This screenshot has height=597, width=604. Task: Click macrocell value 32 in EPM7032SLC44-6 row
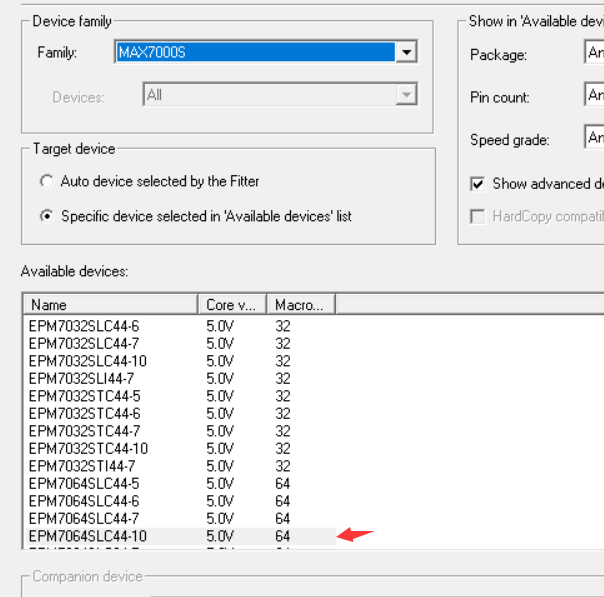click(282, 326)
